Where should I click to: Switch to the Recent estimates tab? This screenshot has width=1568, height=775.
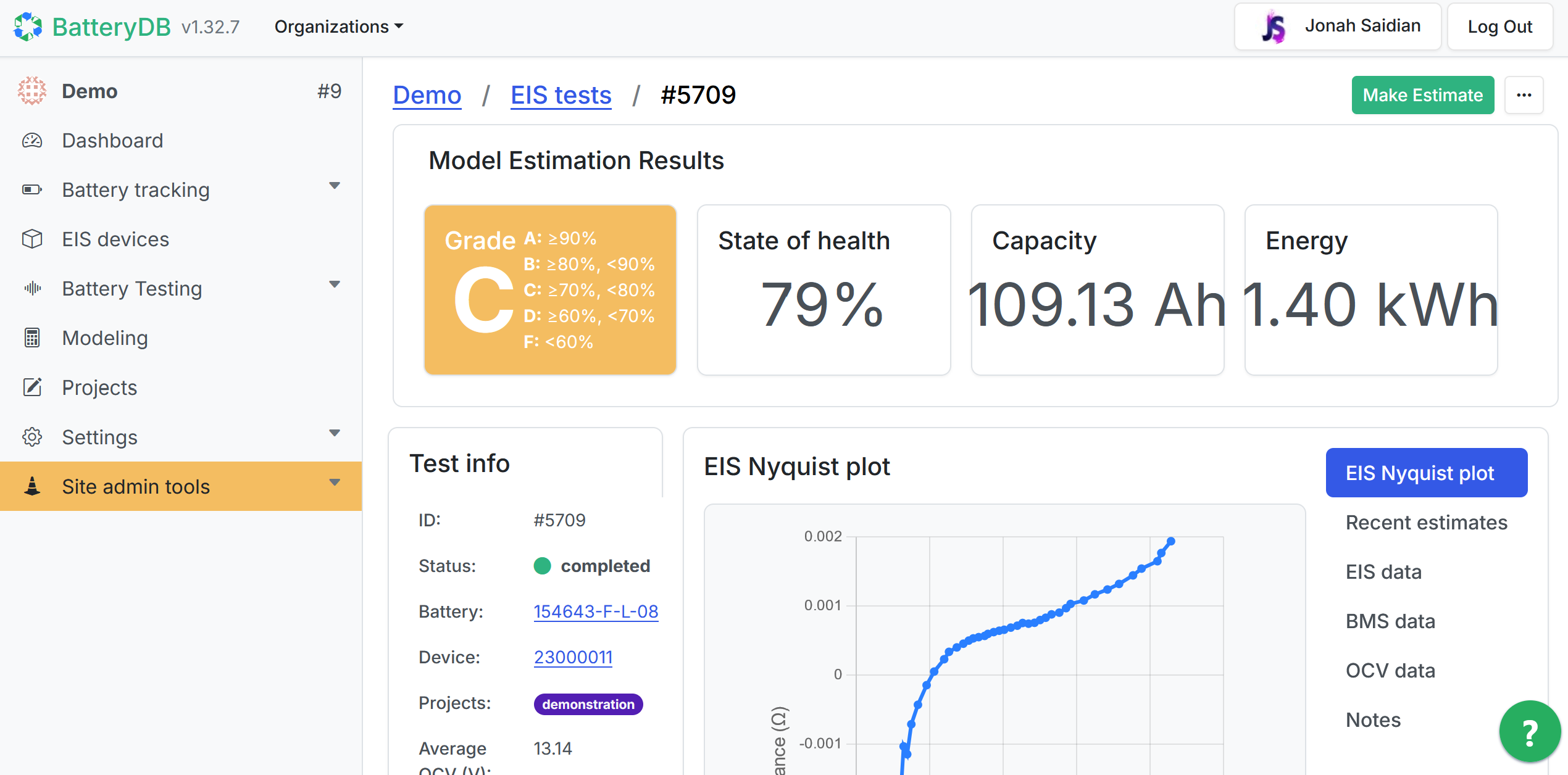pyautogui.click(x=1426, y=522)
